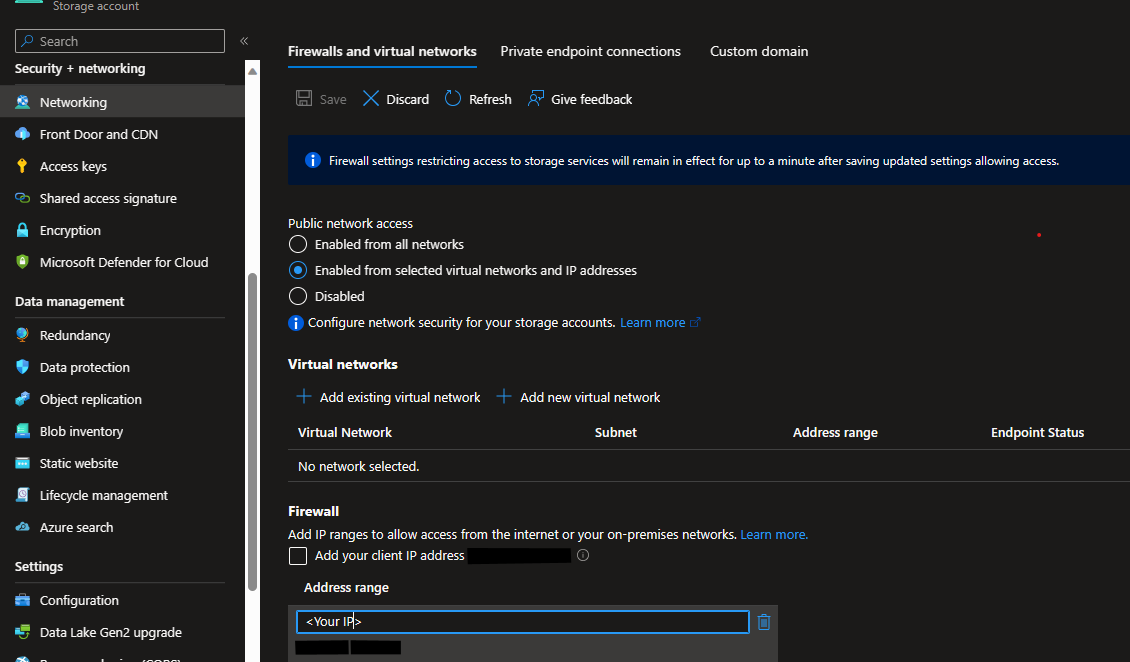Choose the Disabled network access option

pyautogui.click(x=297, y=295)
